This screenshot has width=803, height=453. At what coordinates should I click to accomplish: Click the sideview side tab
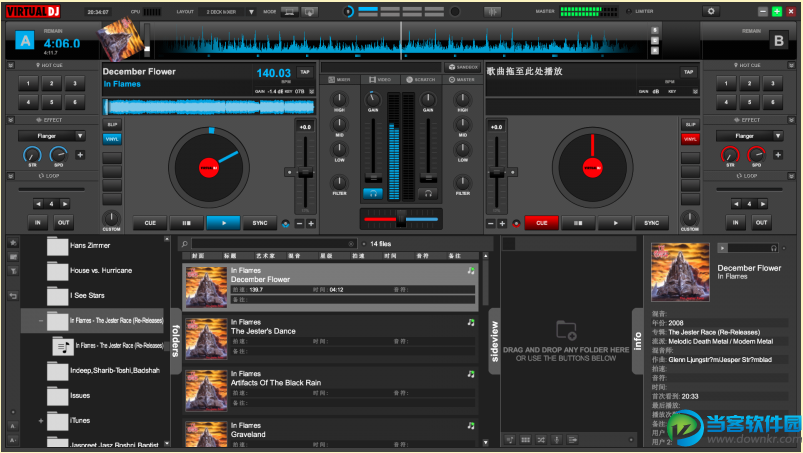pos(495,341)
